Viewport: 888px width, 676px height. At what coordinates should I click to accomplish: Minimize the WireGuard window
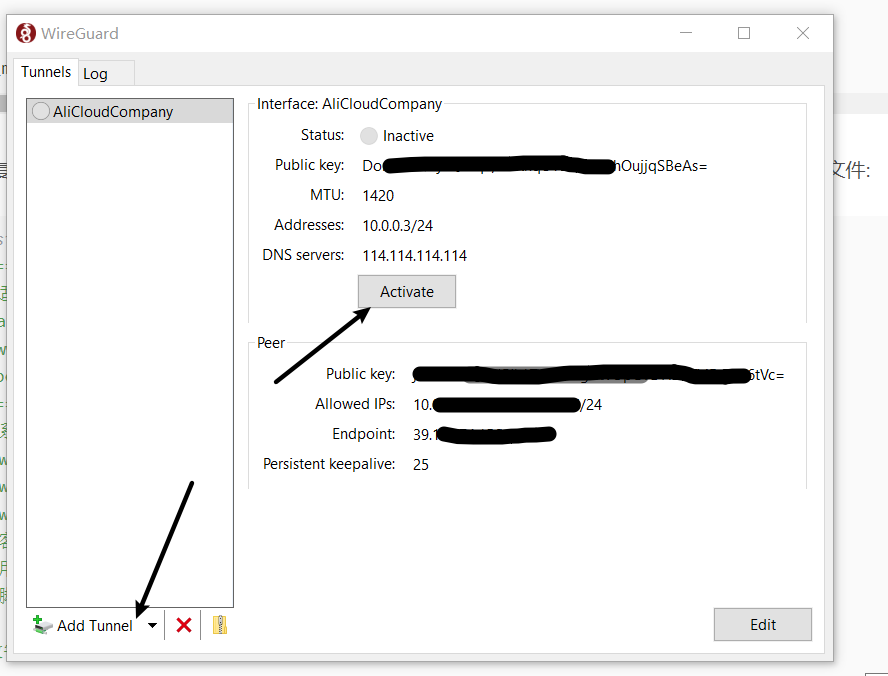(686, 33)
